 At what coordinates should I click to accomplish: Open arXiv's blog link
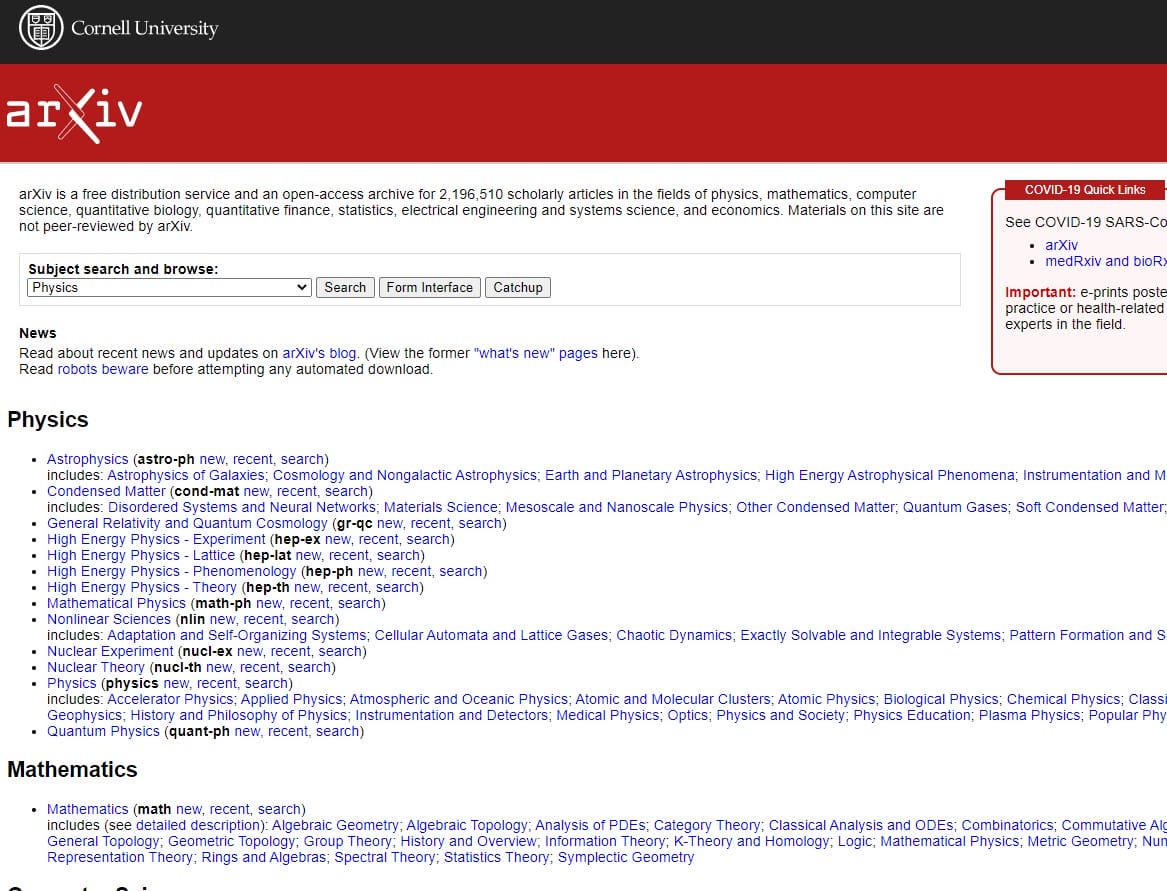320,354
